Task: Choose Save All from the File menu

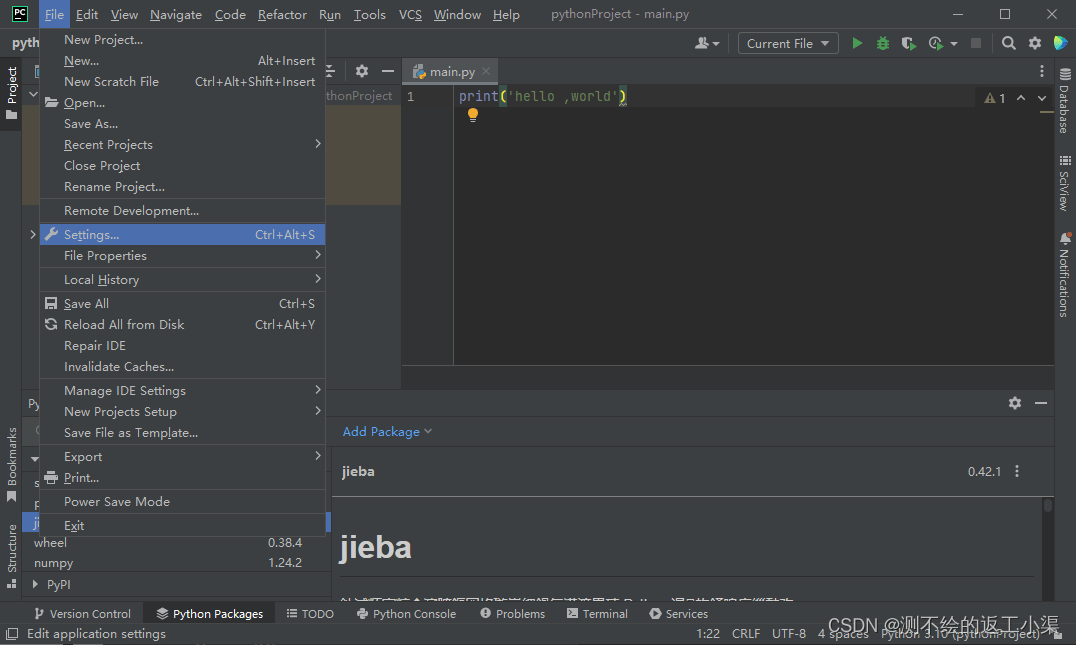Action: [x=183, y=303]
